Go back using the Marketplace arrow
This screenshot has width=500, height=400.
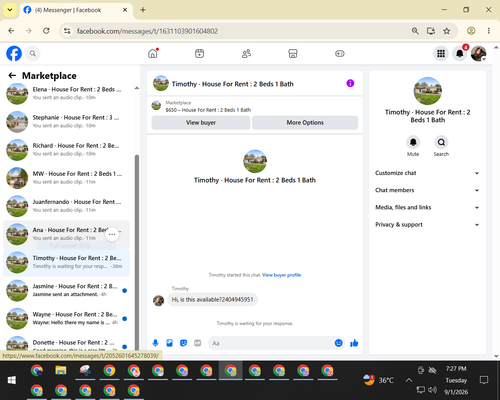tap(12, 76)
